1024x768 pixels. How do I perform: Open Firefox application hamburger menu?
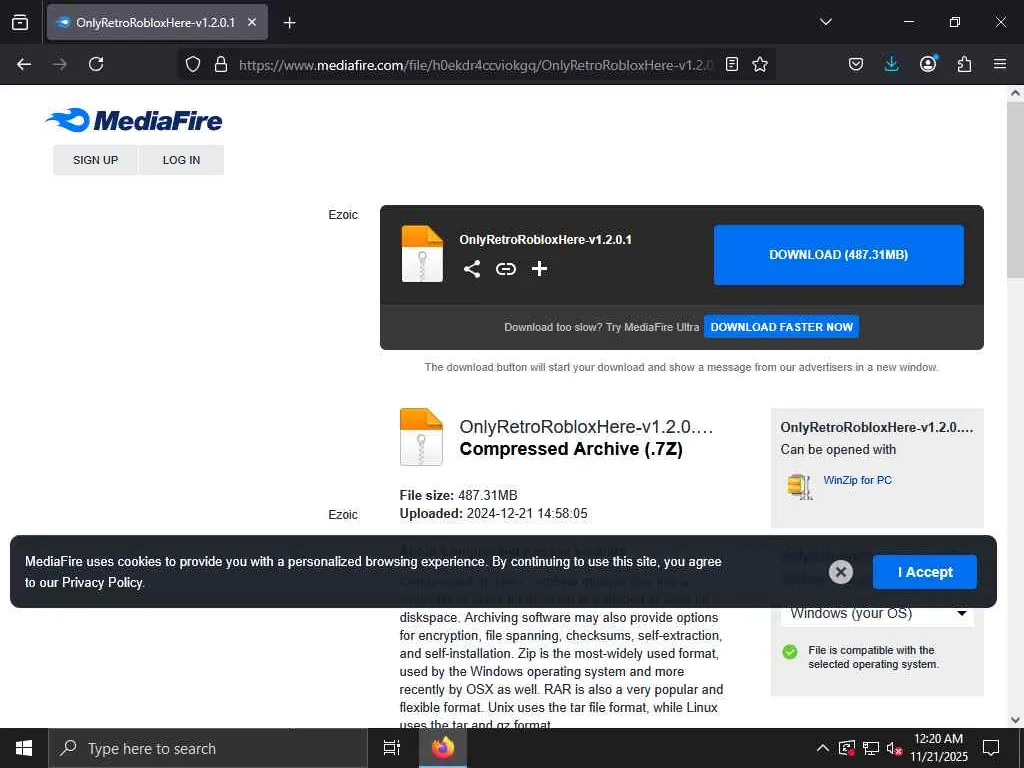(1000, 64)
